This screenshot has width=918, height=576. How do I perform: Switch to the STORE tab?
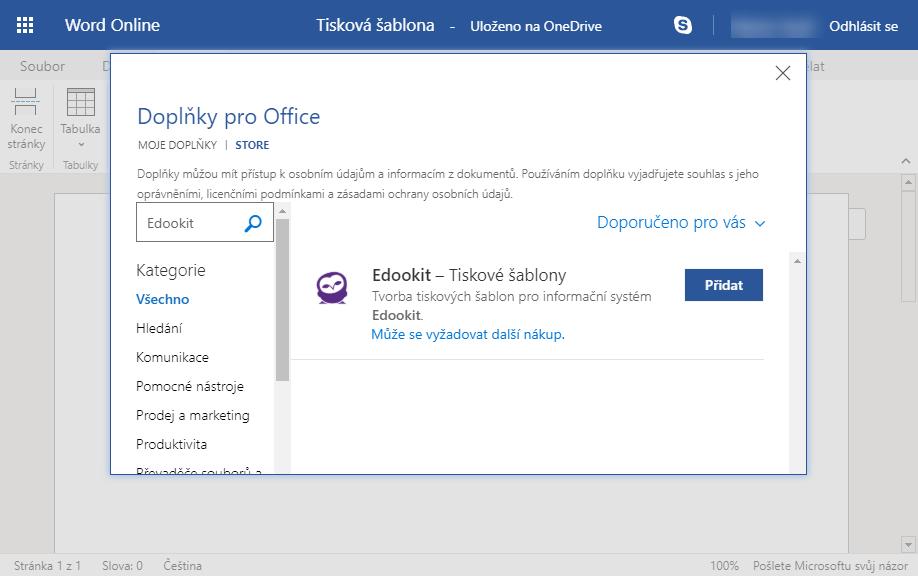tap(252, 145)
